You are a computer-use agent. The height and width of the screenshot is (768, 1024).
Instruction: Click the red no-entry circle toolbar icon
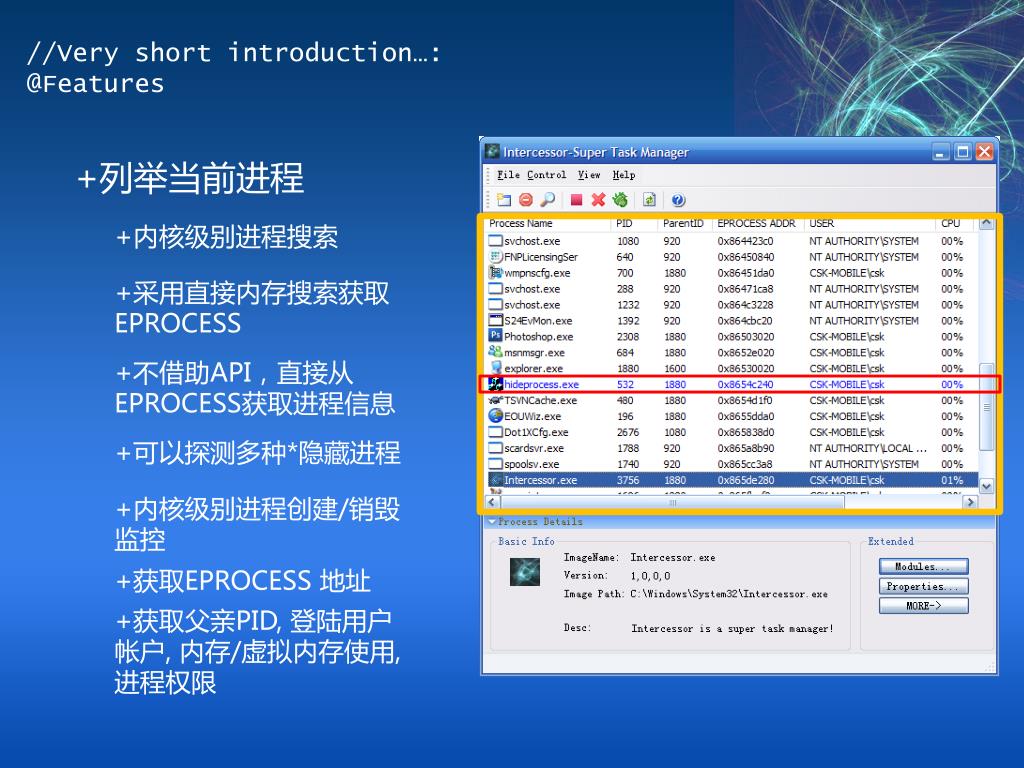click(x=526, y=200)
